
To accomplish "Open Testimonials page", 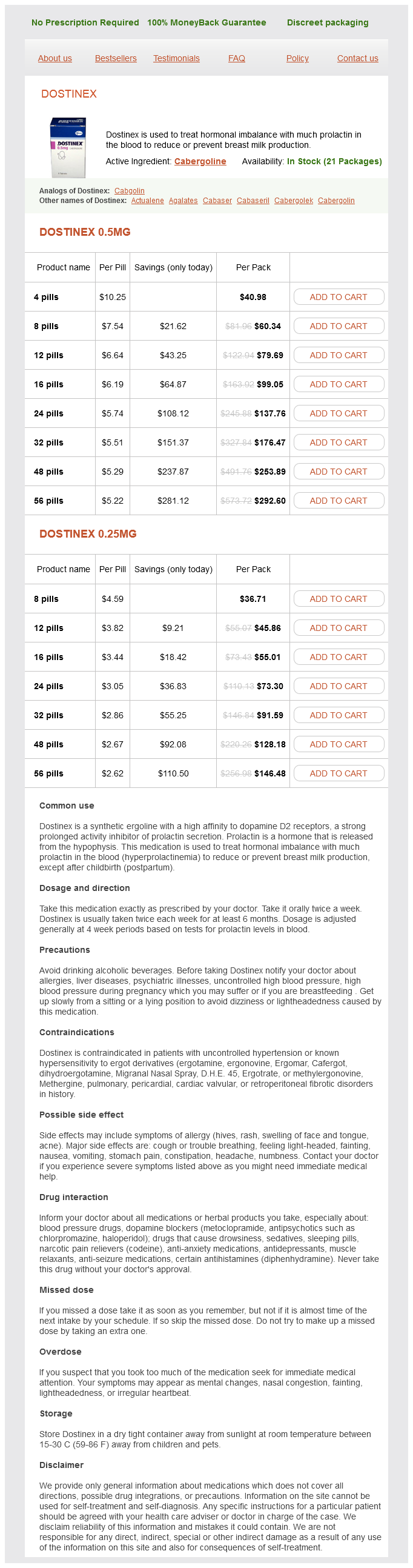I will 176,58.
